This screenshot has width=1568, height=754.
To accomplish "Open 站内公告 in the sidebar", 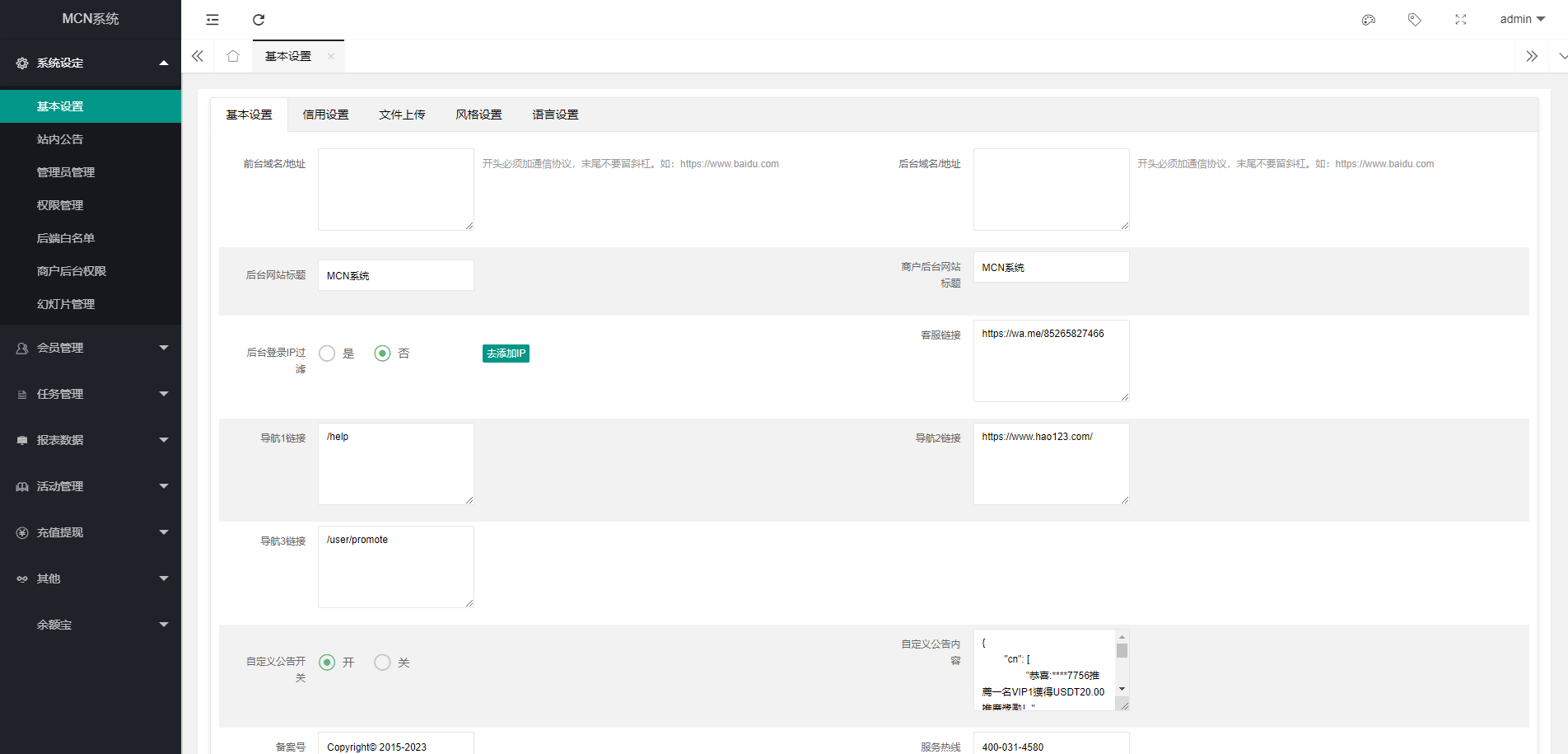I will pos(60,139).
